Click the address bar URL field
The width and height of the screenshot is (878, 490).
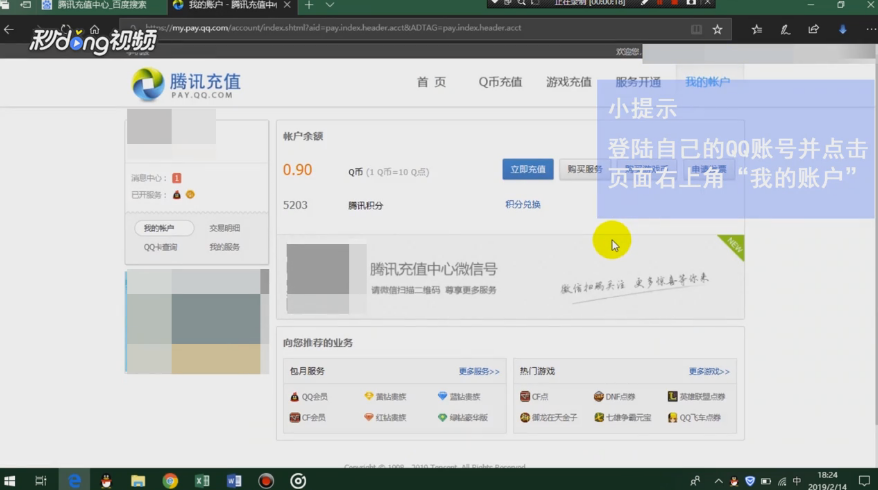point(403,28)
